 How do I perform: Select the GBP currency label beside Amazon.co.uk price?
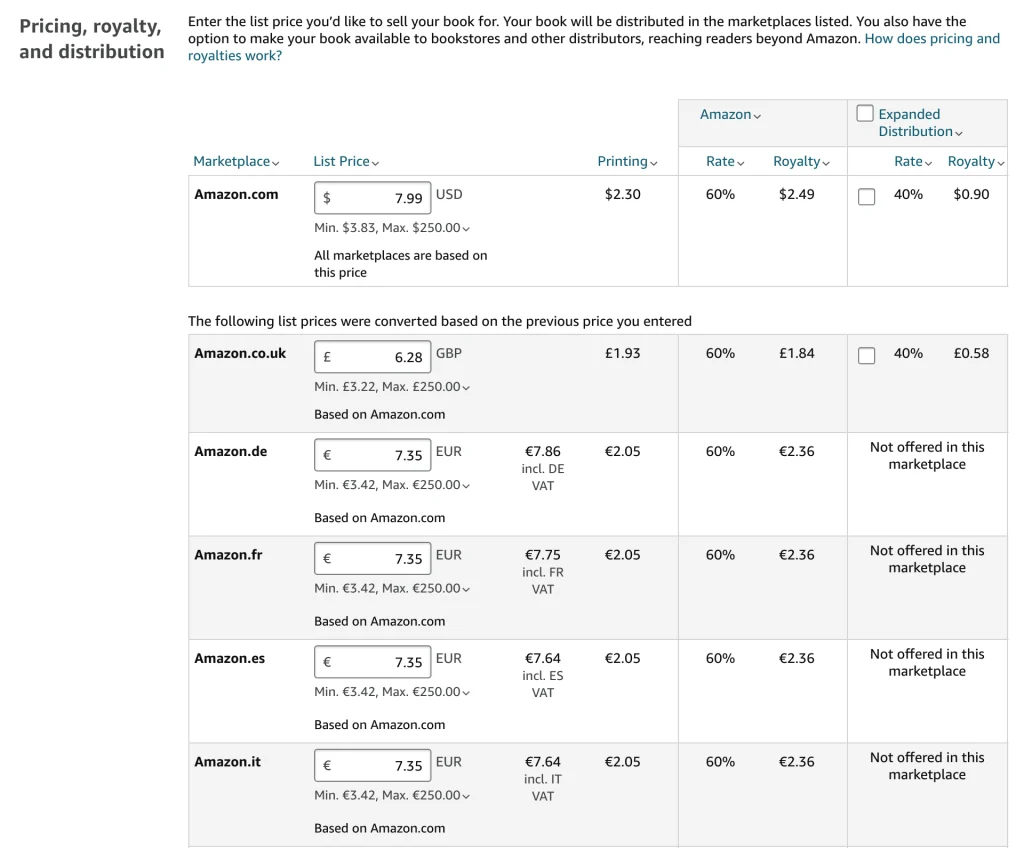tap(449, 353)
